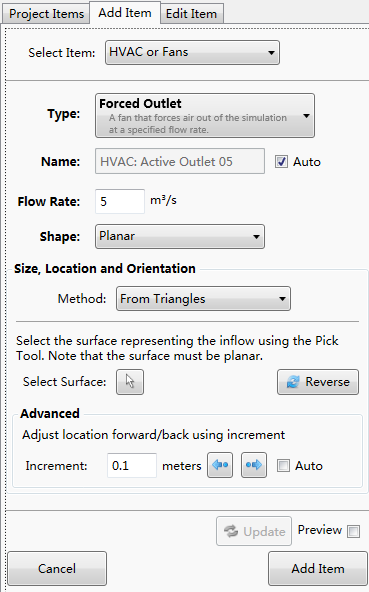369x592 pixels.
Task: Enable the Preview checkbox
Action: [x=354, y=531]
